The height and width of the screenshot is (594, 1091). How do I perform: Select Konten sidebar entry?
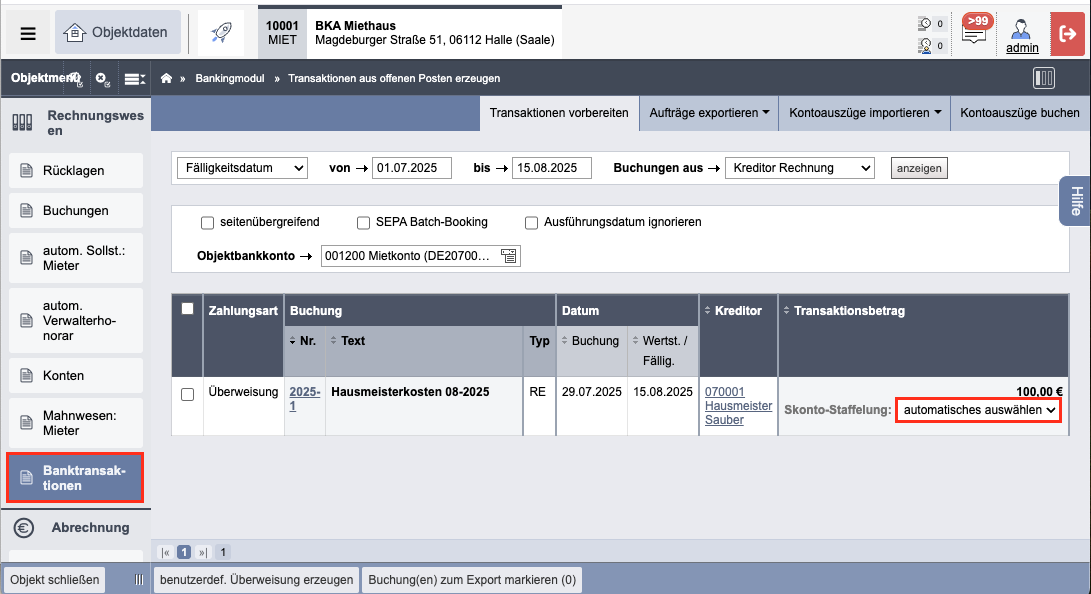pos(76,376)
